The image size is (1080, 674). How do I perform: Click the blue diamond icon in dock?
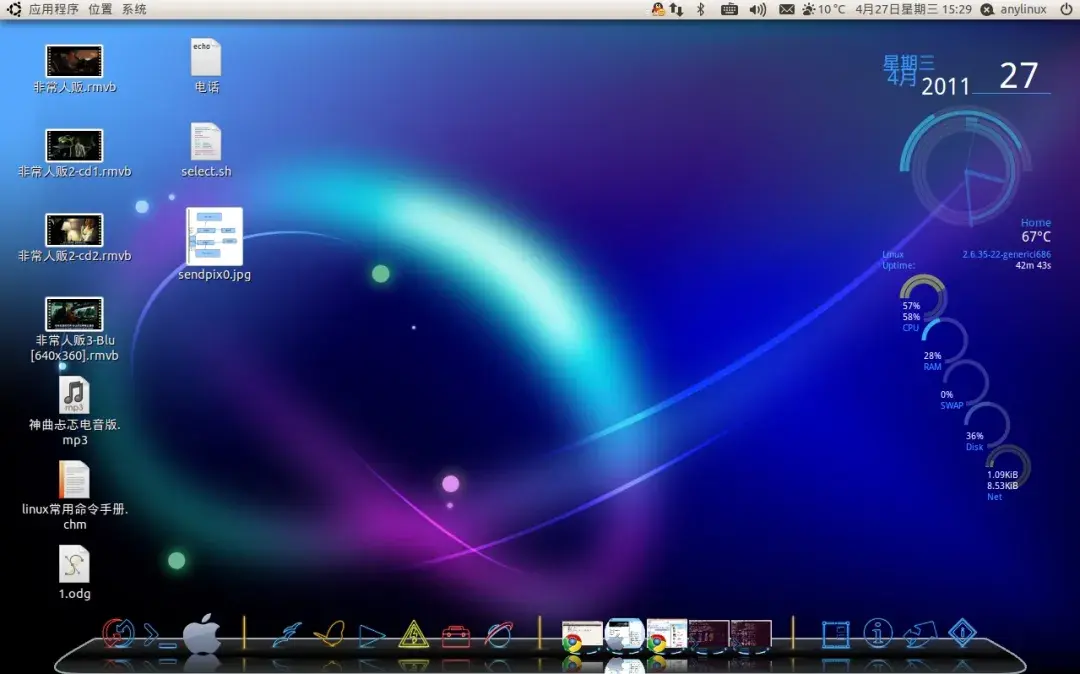[962, 633]
